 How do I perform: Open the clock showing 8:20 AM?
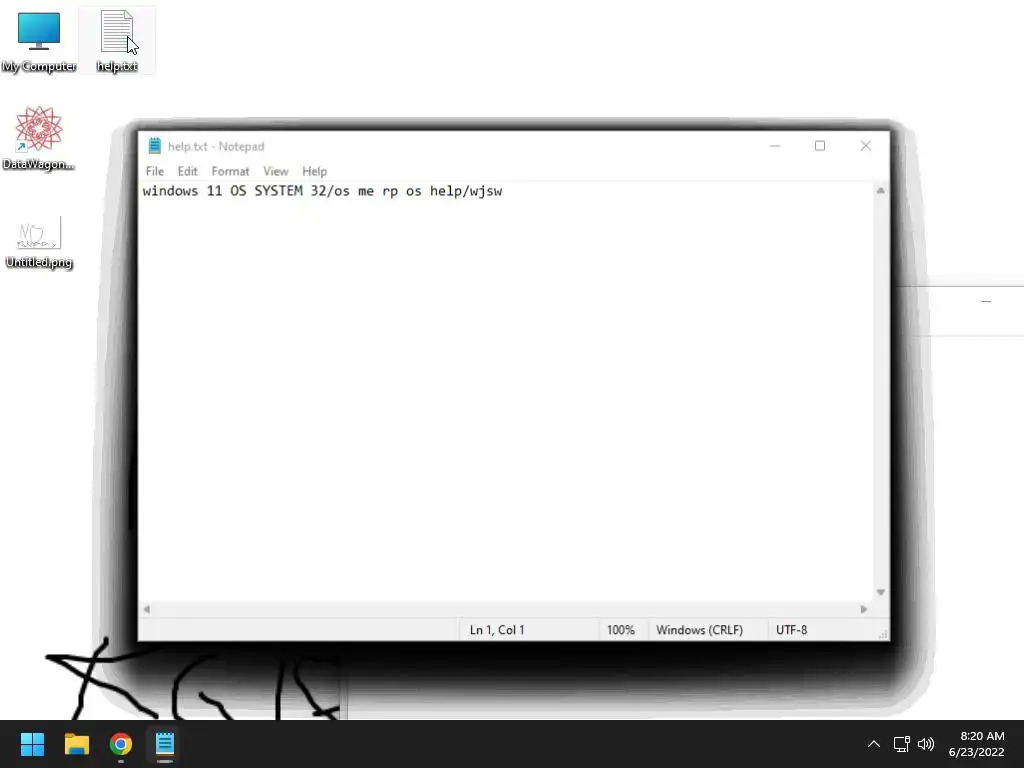coord(976,744)
